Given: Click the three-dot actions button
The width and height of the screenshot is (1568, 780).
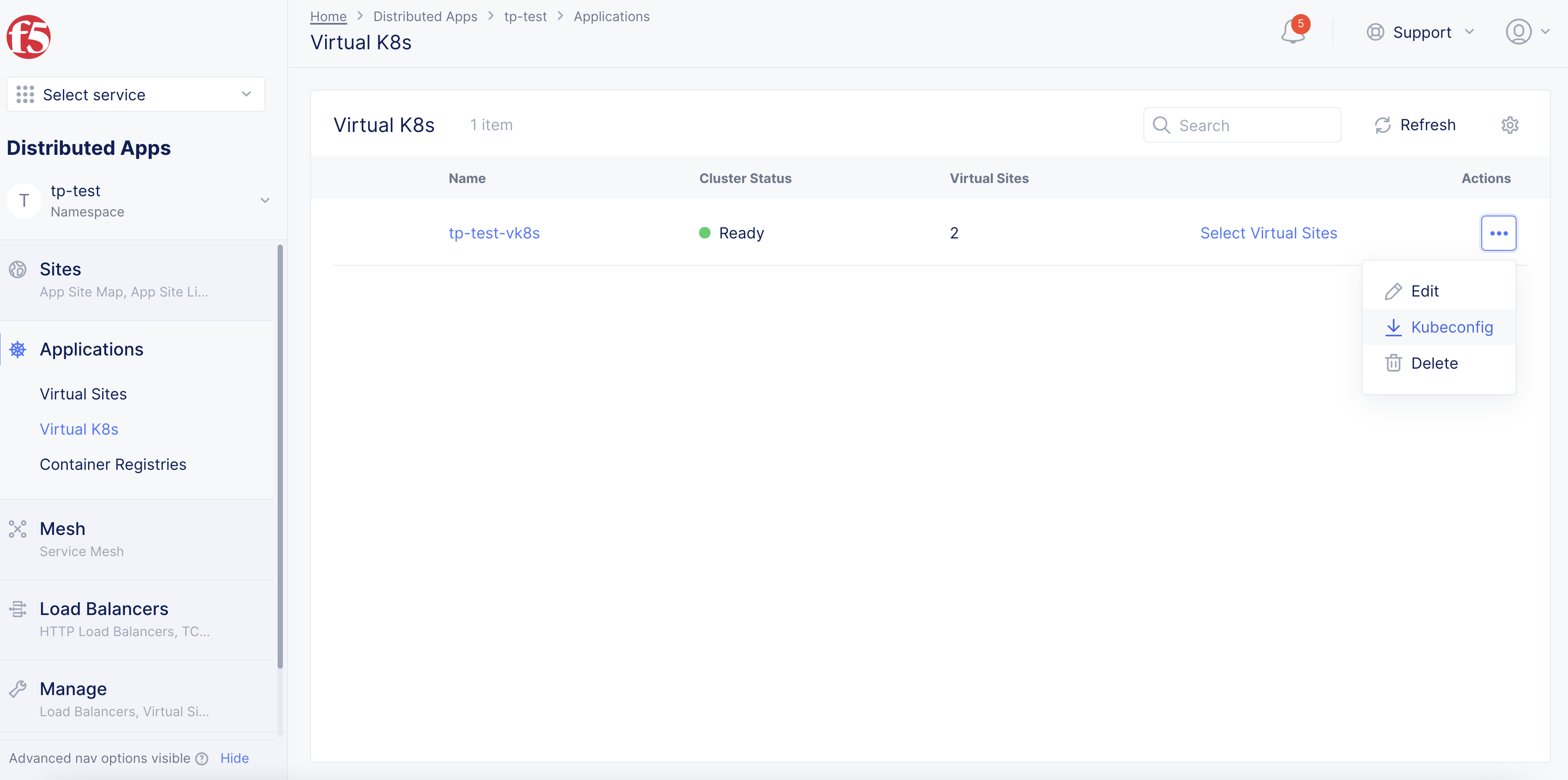Looking at the screenshot, I should click(x=1498, y=233).
